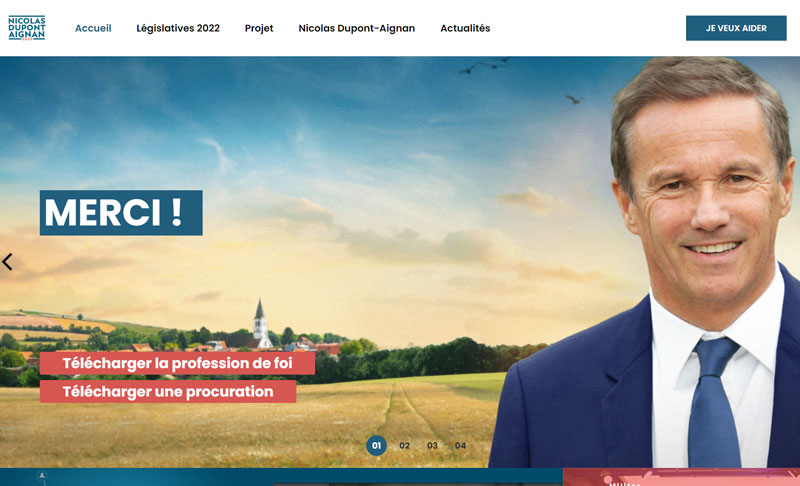Go to the Actualités section

point(465,29)
